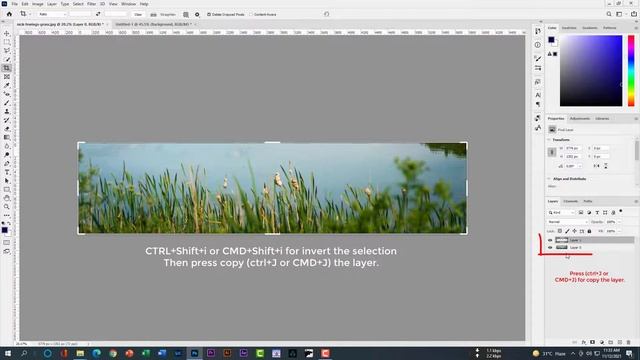Toggle lock image pixels brush icon
This screenshot has width=640, height=360.
pyautogui.click(x=567, y=231)
